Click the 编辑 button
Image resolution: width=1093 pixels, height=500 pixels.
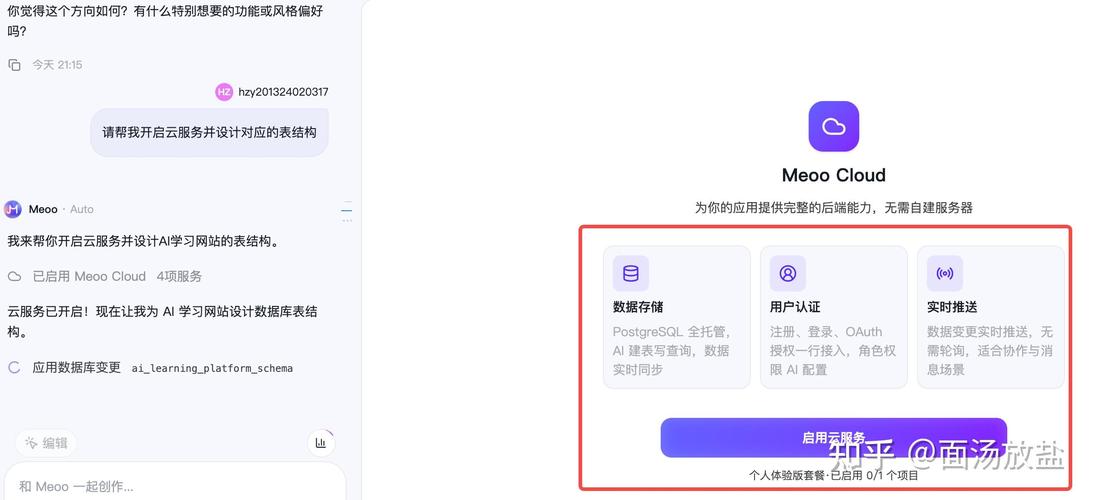click(x=46, y=443)
